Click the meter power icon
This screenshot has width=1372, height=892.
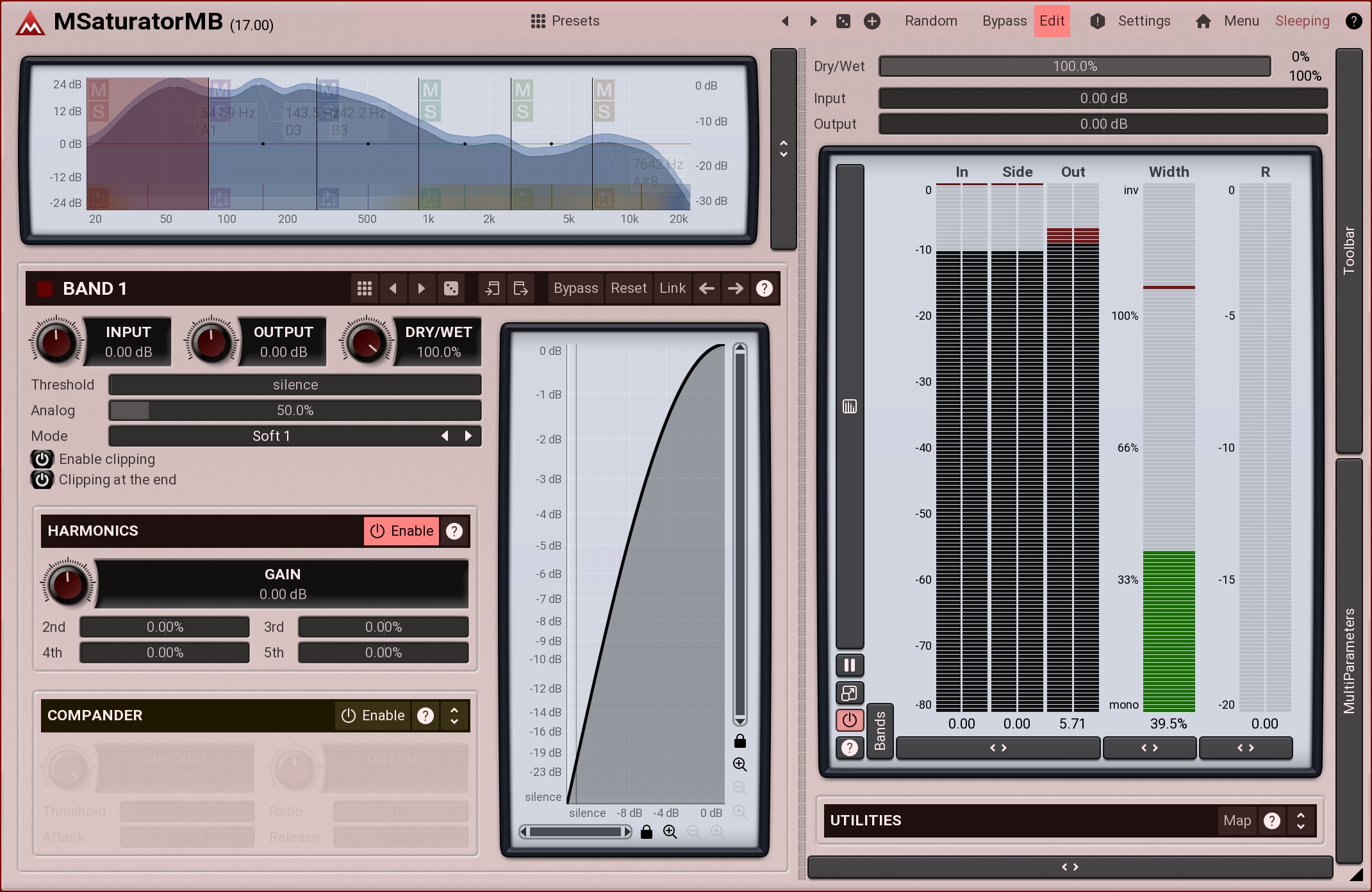[850, 720]
